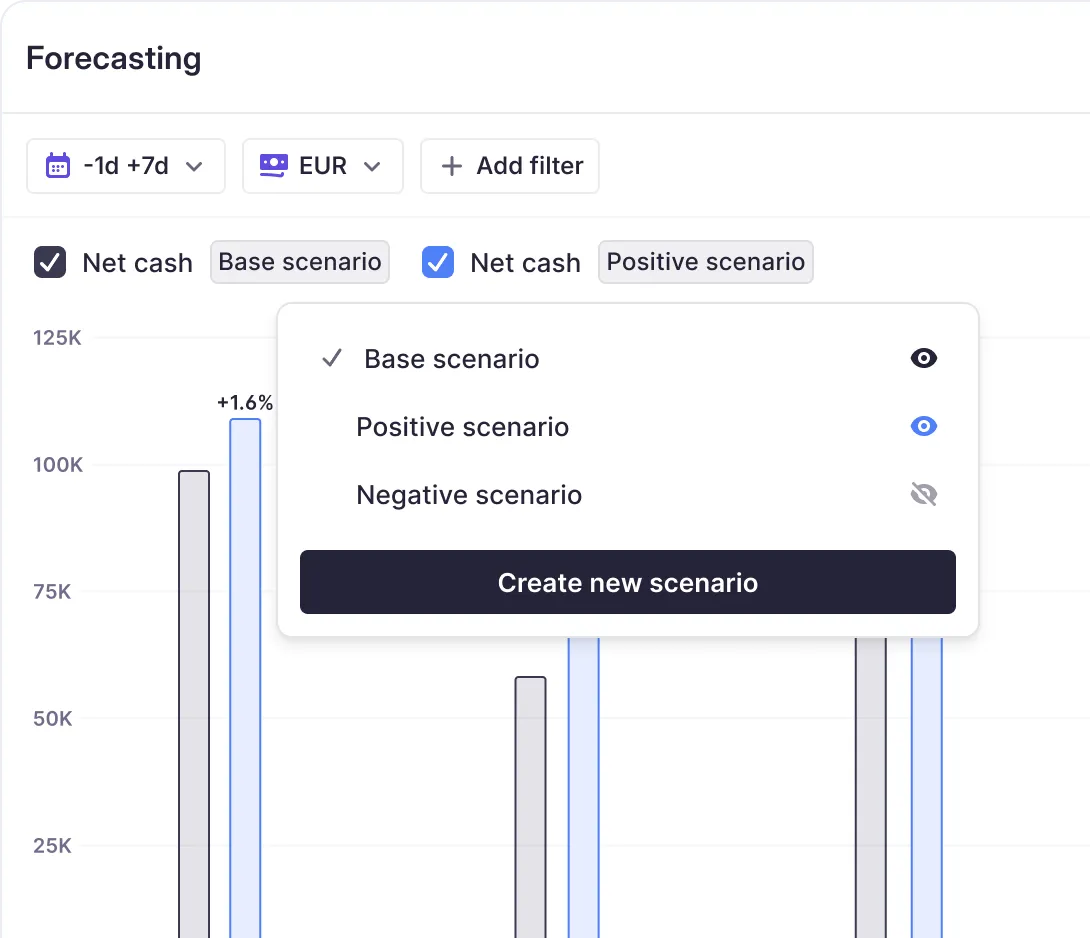Choose Negative scenario in the list
The width and height of the screenshot is (1090, 938).
coord(469,495)
